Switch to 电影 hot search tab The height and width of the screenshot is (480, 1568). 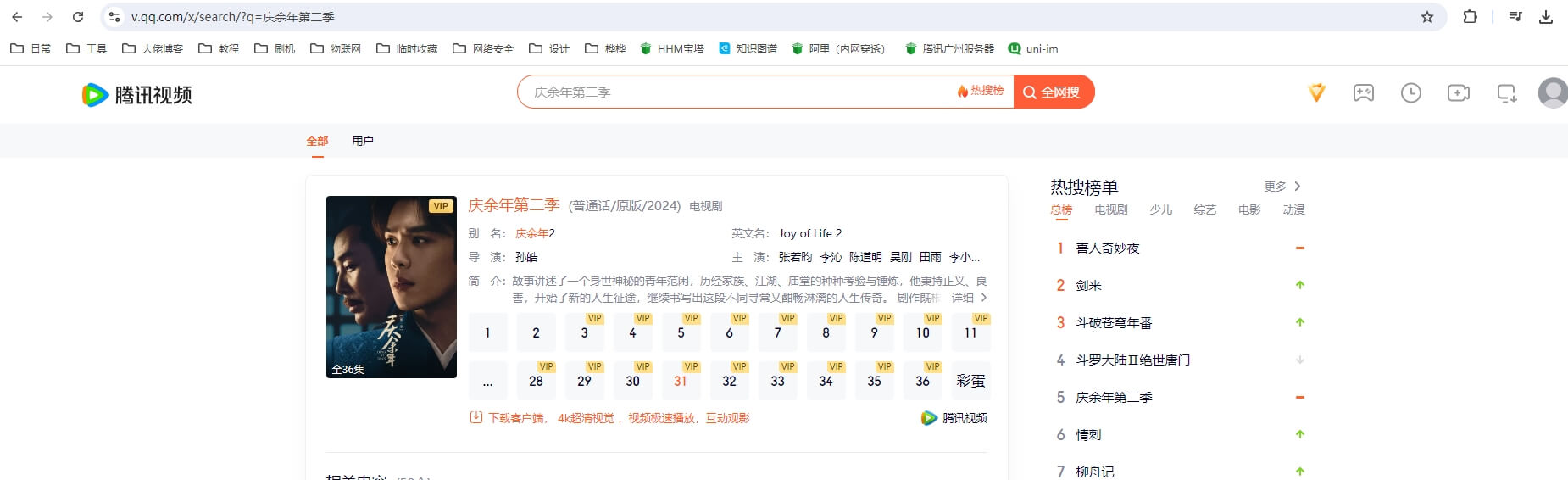pyautogui.click(x=1249, y=209)
